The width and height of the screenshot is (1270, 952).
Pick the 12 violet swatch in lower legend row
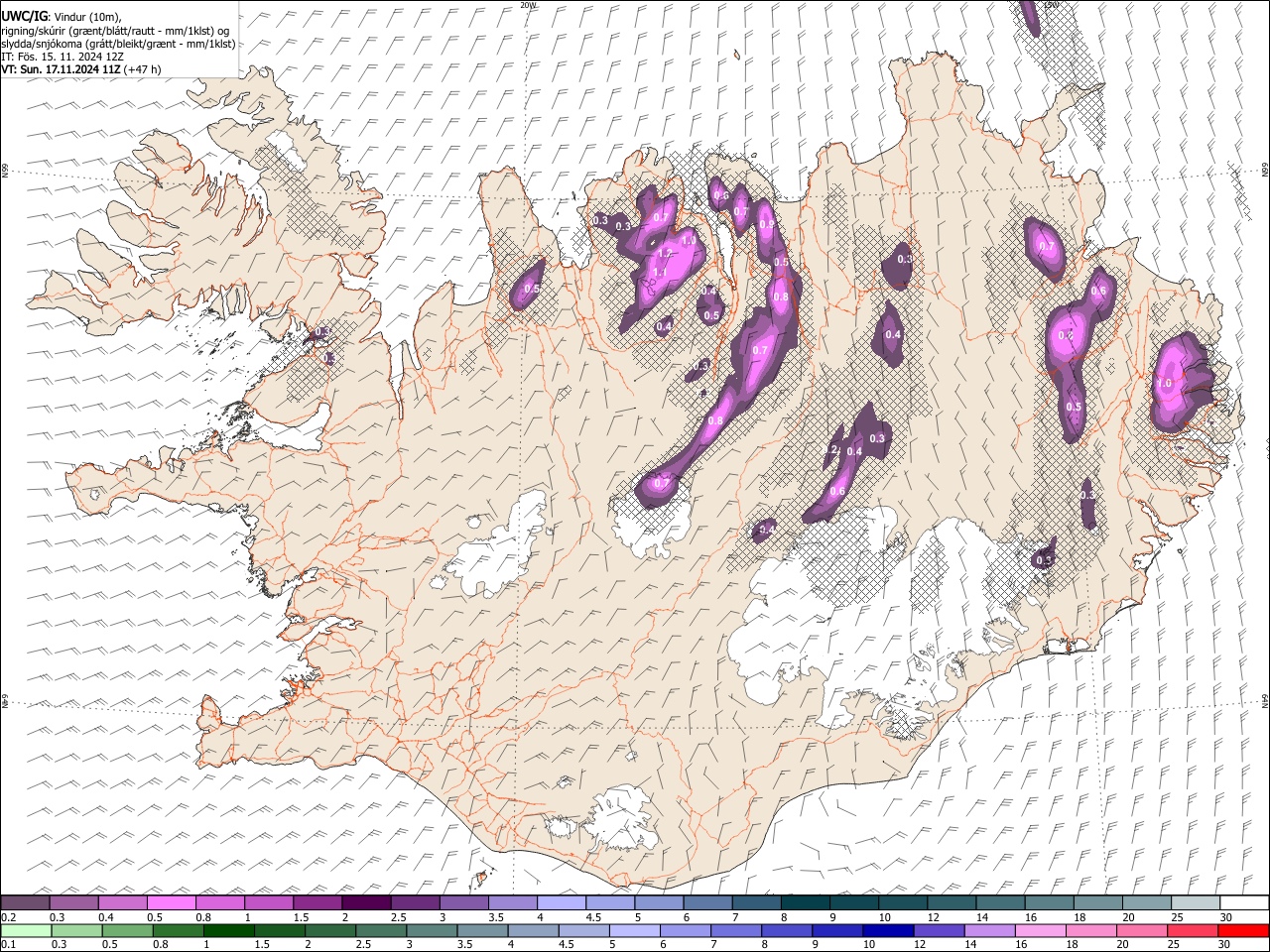click(940, 930)
